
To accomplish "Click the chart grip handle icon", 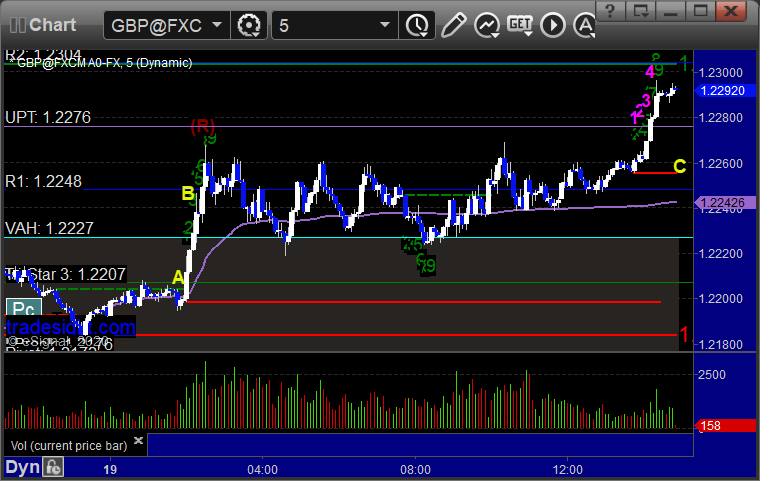I will click(x=17, y=25).
